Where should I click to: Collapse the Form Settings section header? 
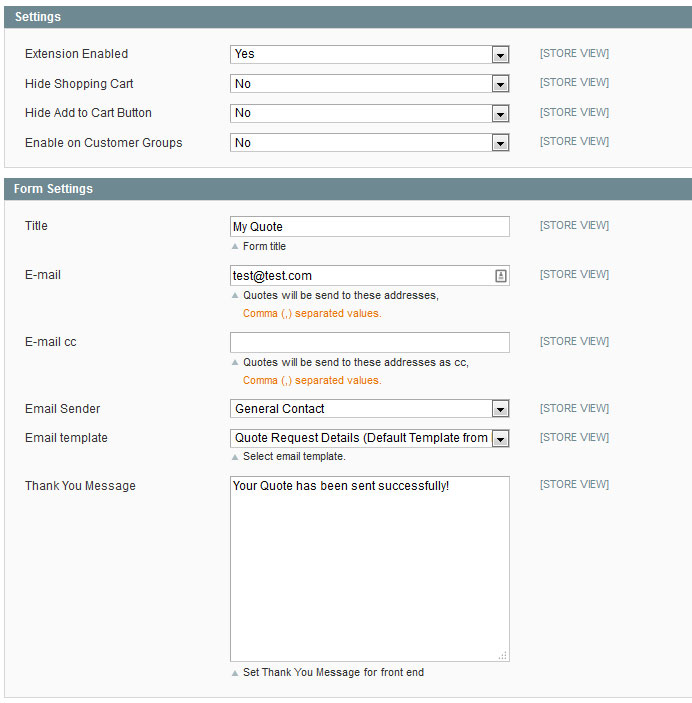(348, 189)
